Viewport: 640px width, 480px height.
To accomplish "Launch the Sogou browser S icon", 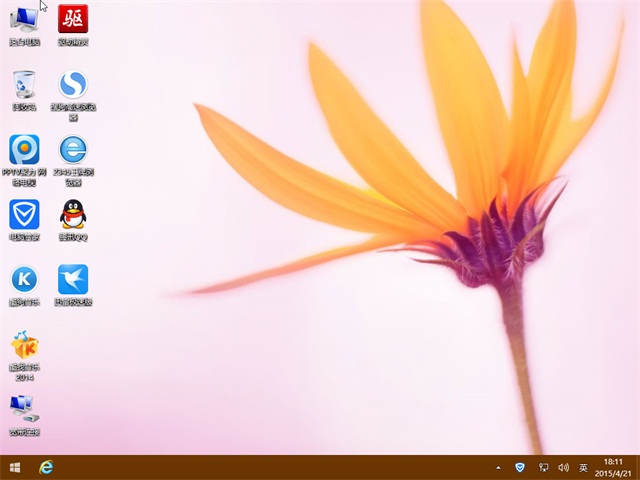I will (73, 96).
